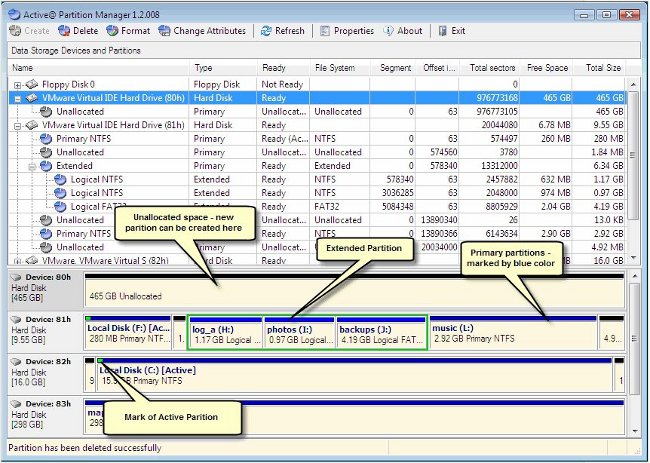Screen dimensions: 650x463
Task: Open the About dialog
Action: (x=402, y=31)
